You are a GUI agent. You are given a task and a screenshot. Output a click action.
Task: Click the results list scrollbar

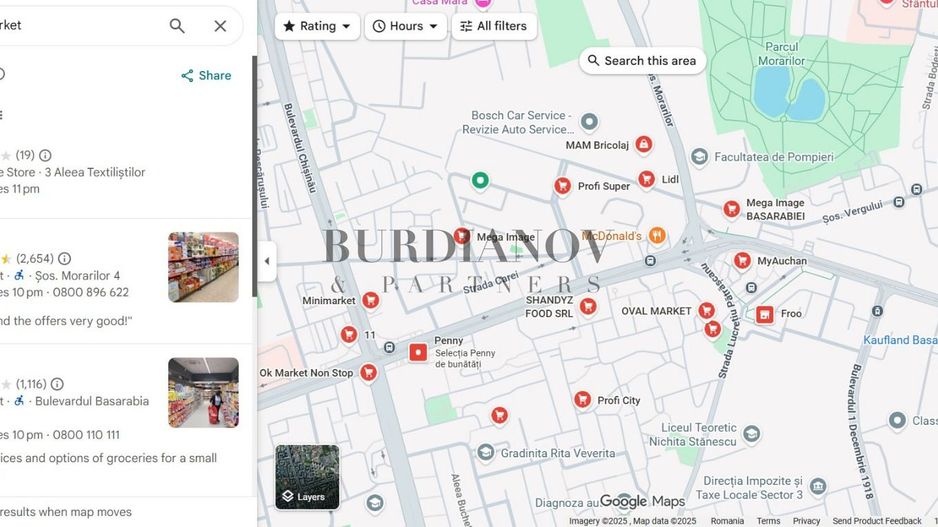click(x=255, y=176)
